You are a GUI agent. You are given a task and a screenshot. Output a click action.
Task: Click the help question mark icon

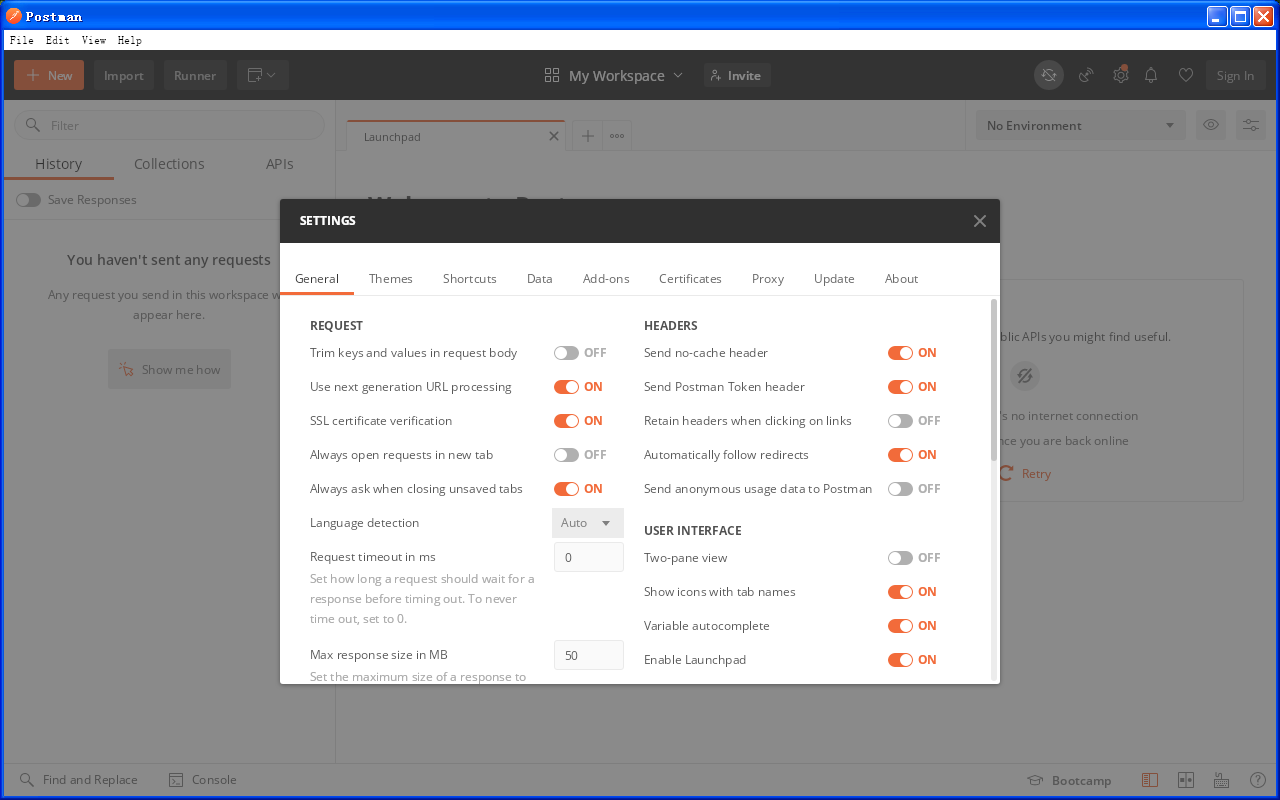coord(1258,780)
